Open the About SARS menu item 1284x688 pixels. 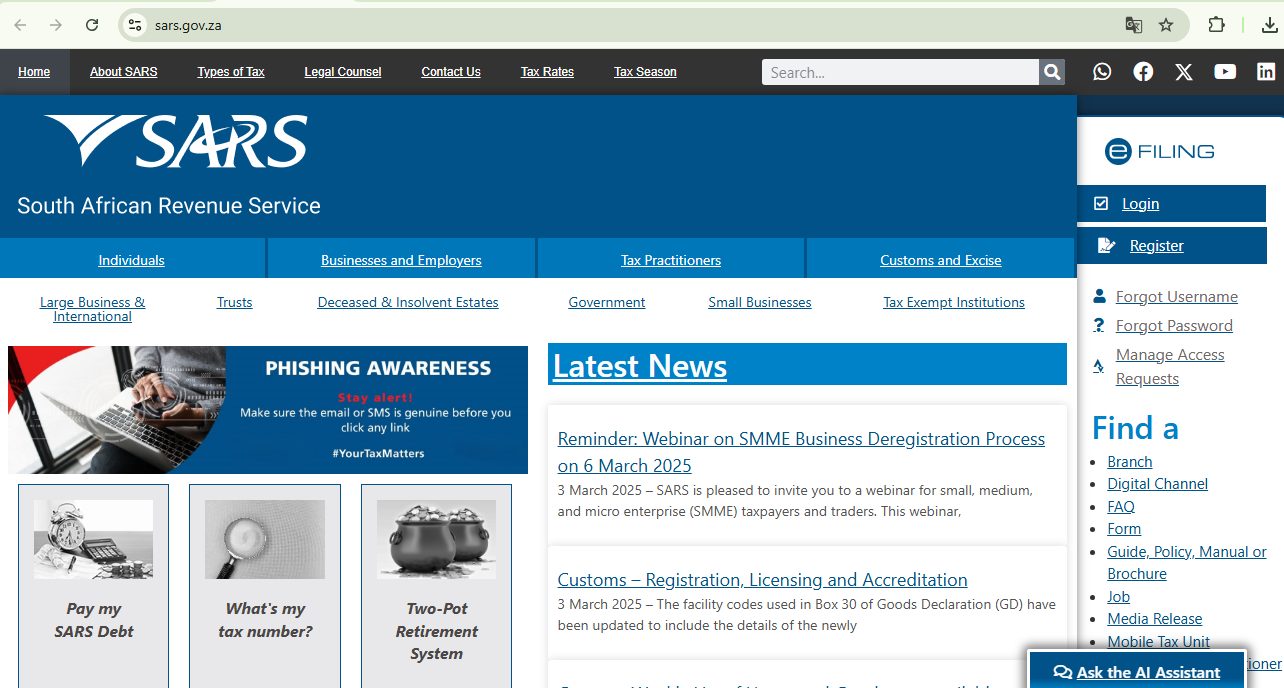[x=124, y=72]
